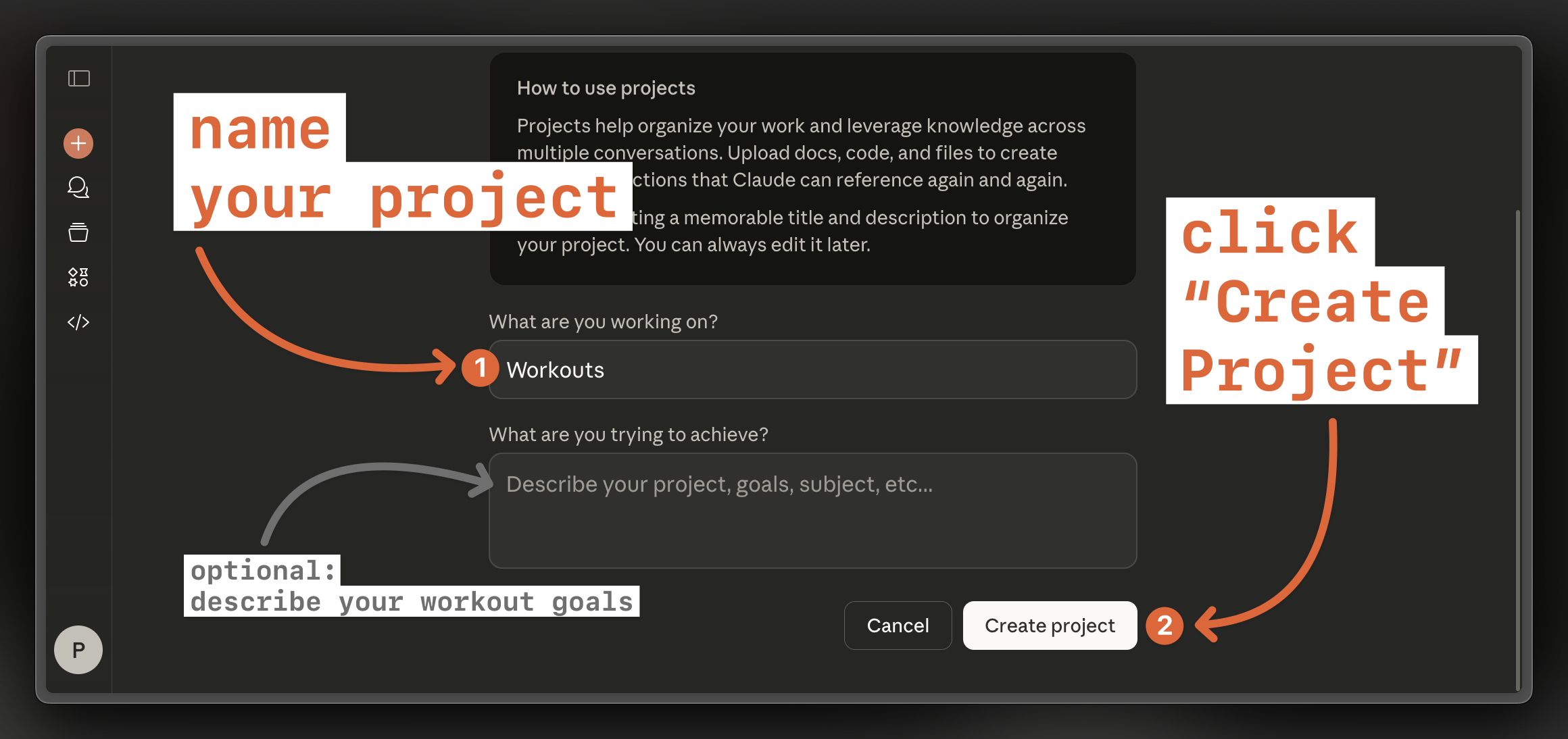This screenshot has height=739, width=1568.
Task: Click the orange step badge numbered 1
Action: [x=480, y=369]
